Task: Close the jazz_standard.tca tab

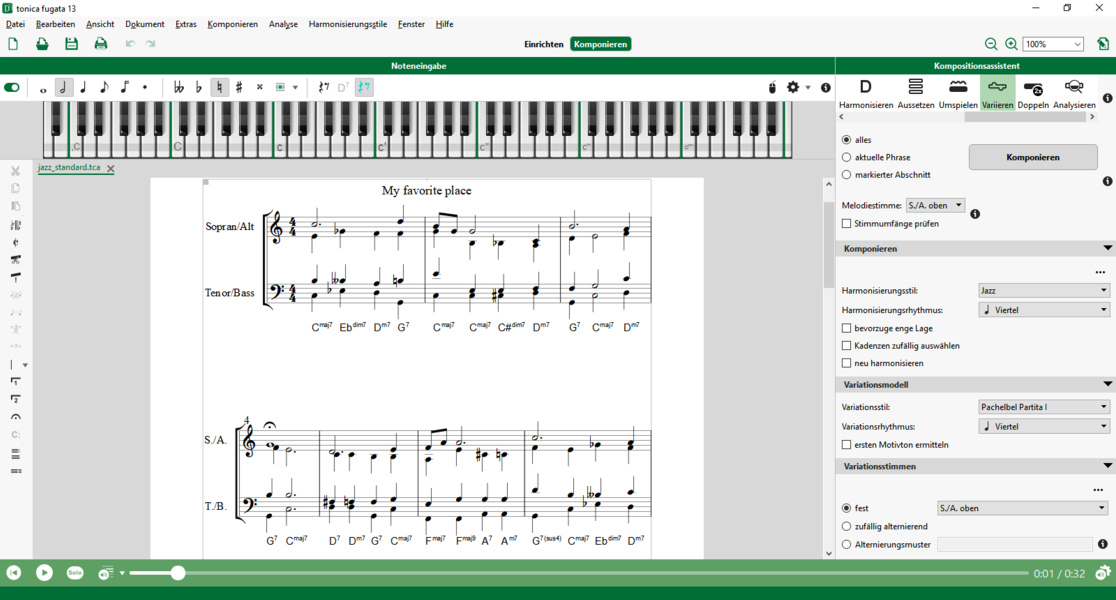Action: coord(110,168)
